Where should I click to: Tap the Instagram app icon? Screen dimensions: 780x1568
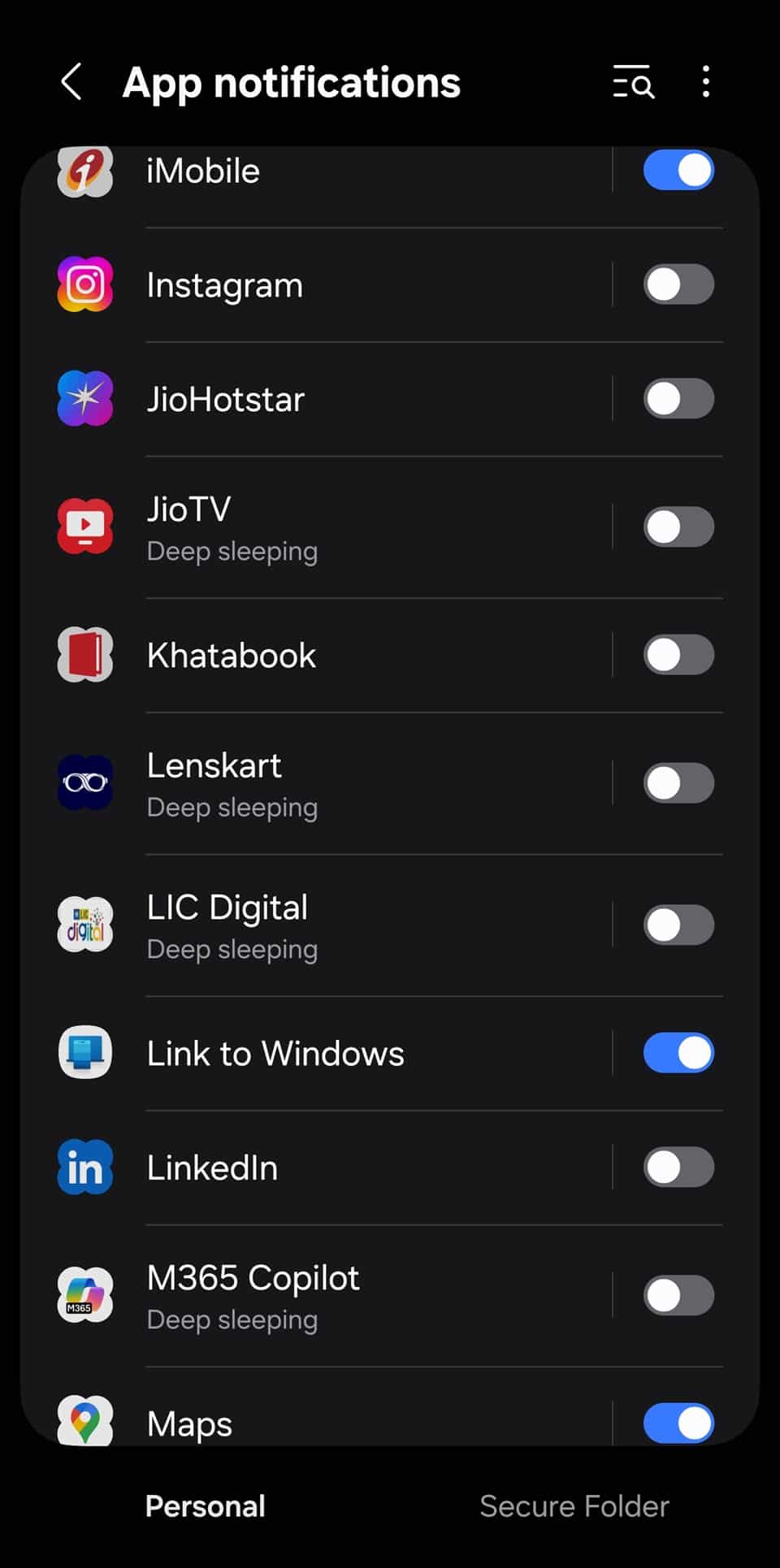85,284
